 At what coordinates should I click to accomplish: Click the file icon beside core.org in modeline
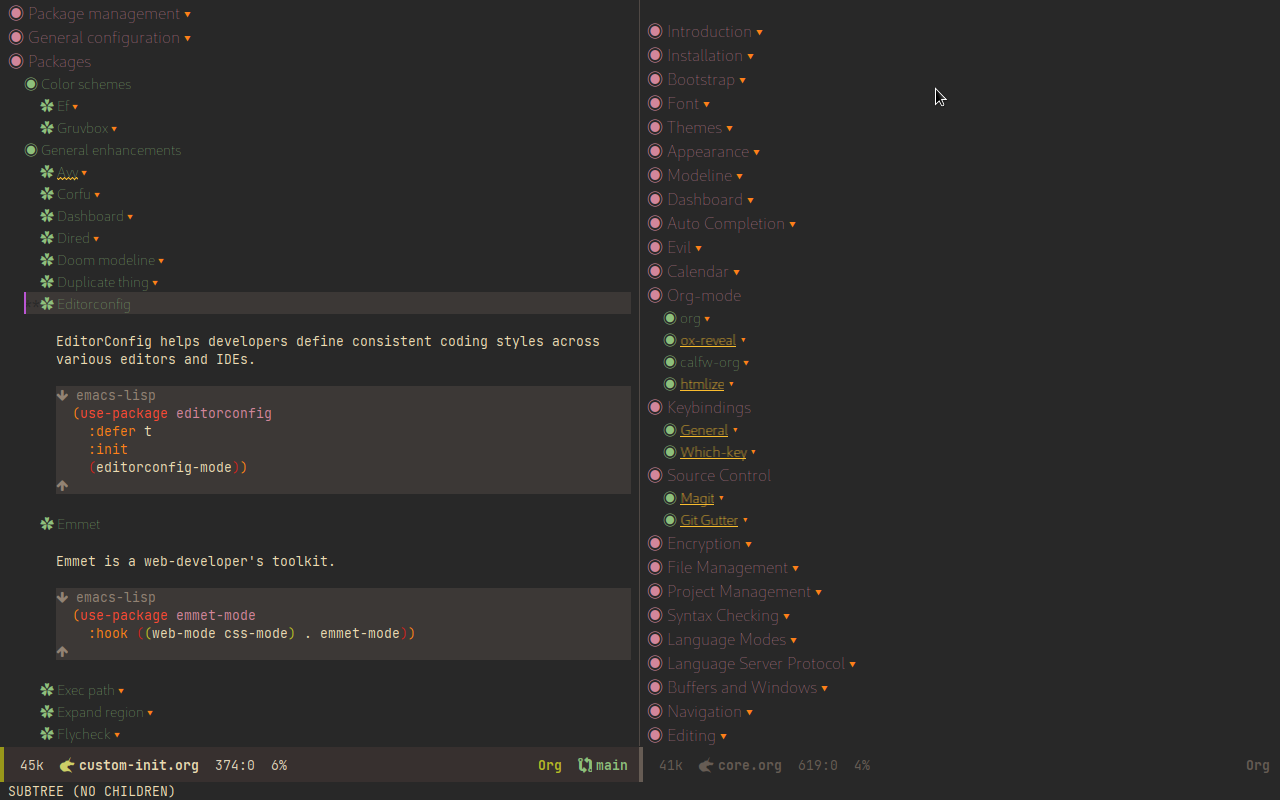(x=706, y=765)
